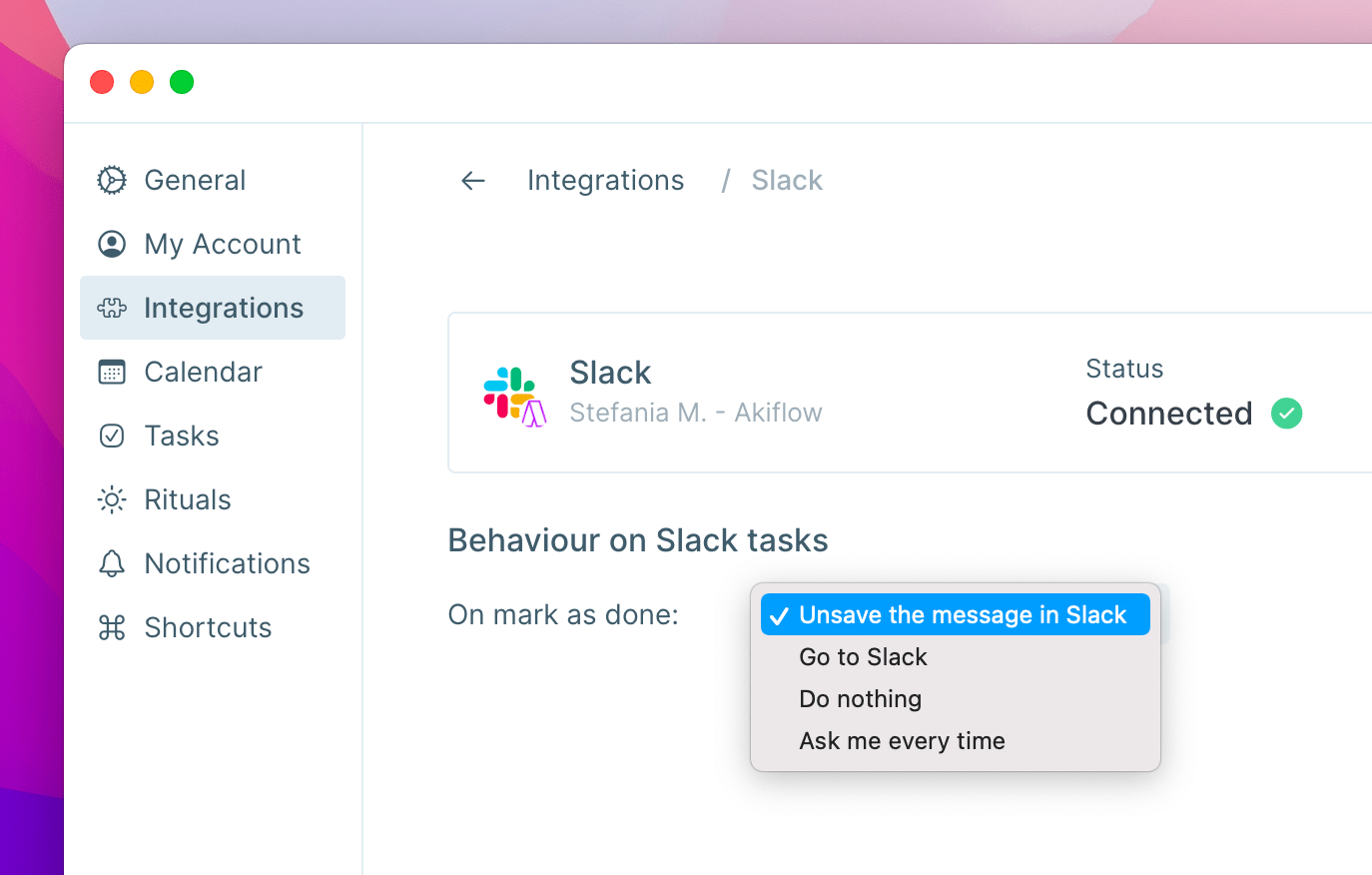
Task: Choose 'Unsave the message in Slack' option
Action: [x=956, y=614]
